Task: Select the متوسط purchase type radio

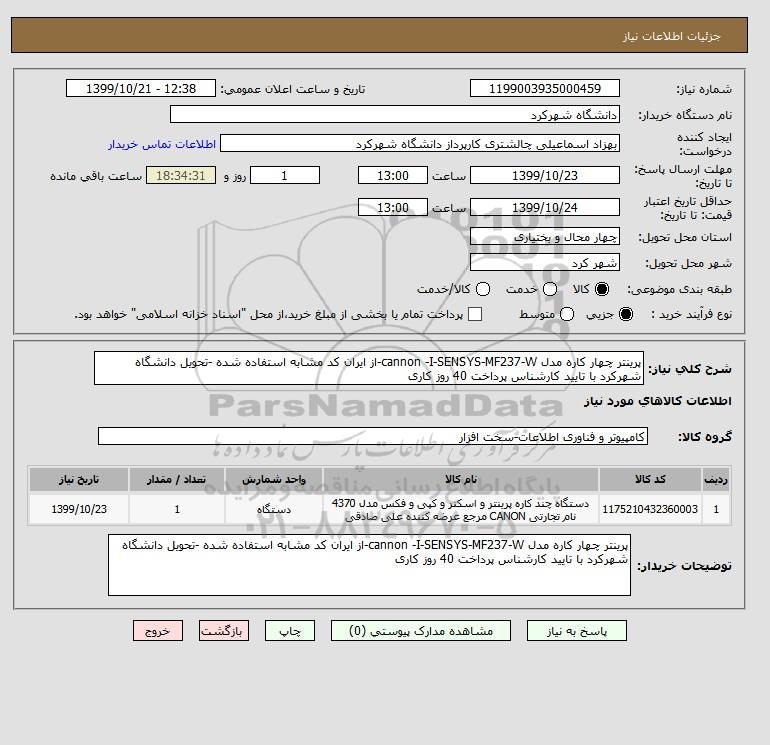Action: point(567,314)
